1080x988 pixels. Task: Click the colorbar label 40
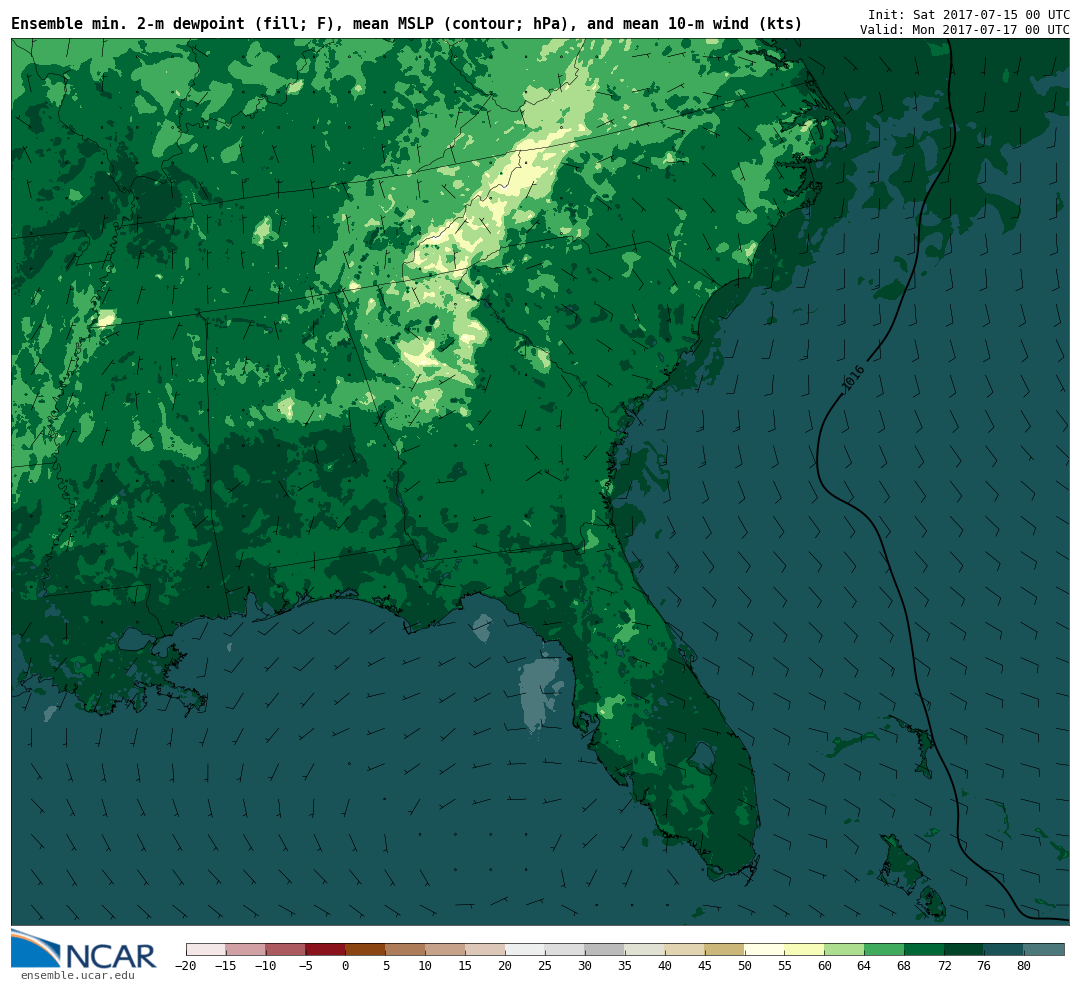[665, 966]
